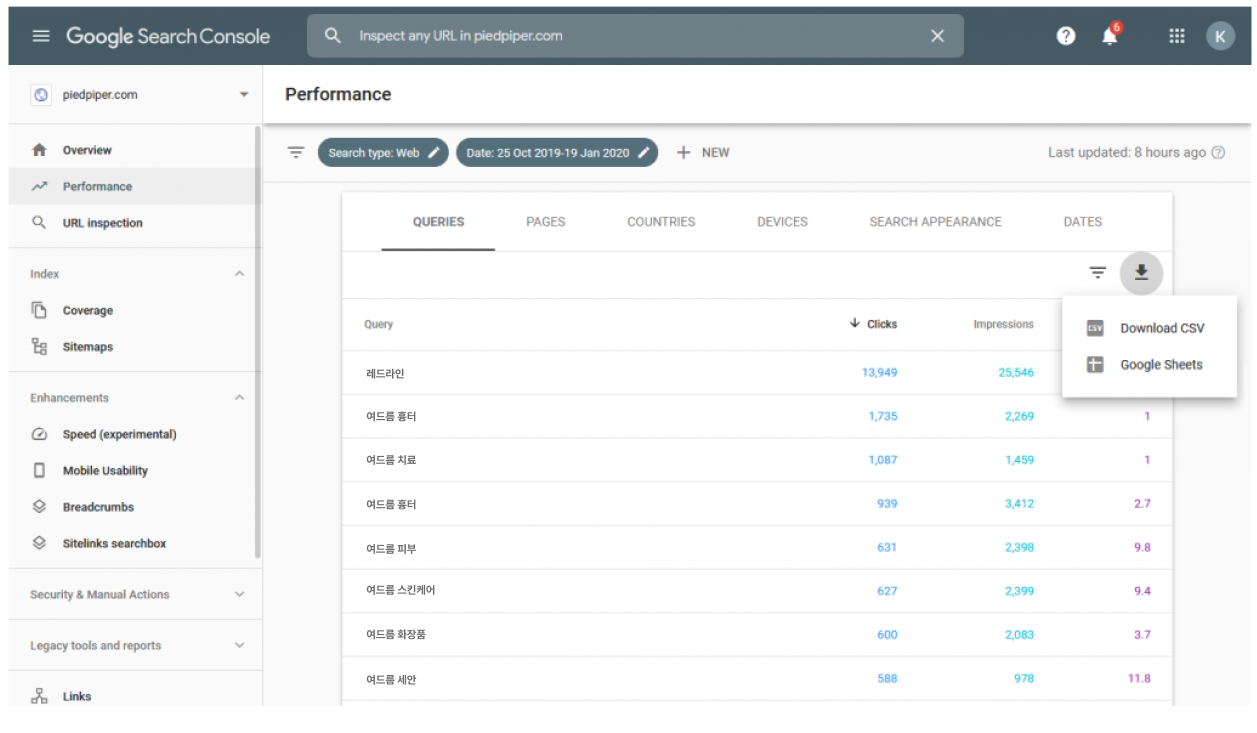
Task: Click the Date: 25 Oct 2019-19 Jan 2020 chip
Action: [557, 153]
